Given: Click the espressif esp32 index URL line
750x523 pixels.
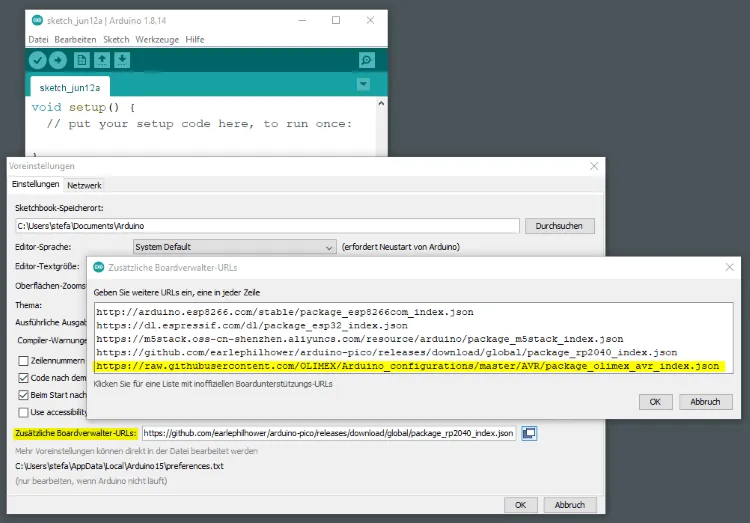Looking at the screenshot, I should tap(252, 325).
